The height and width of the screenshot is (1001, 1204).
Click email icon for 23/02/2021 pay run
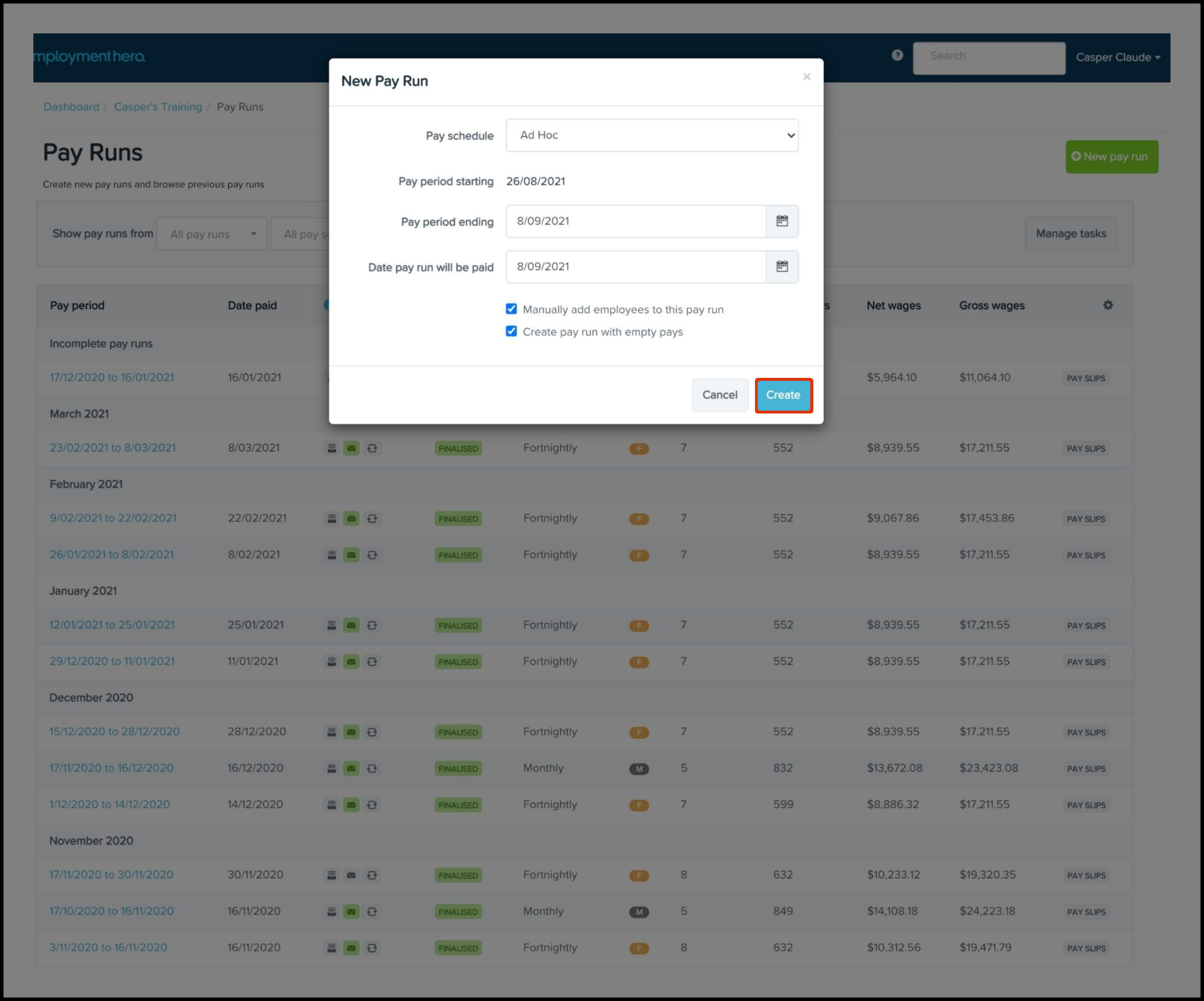click(351, 449)
